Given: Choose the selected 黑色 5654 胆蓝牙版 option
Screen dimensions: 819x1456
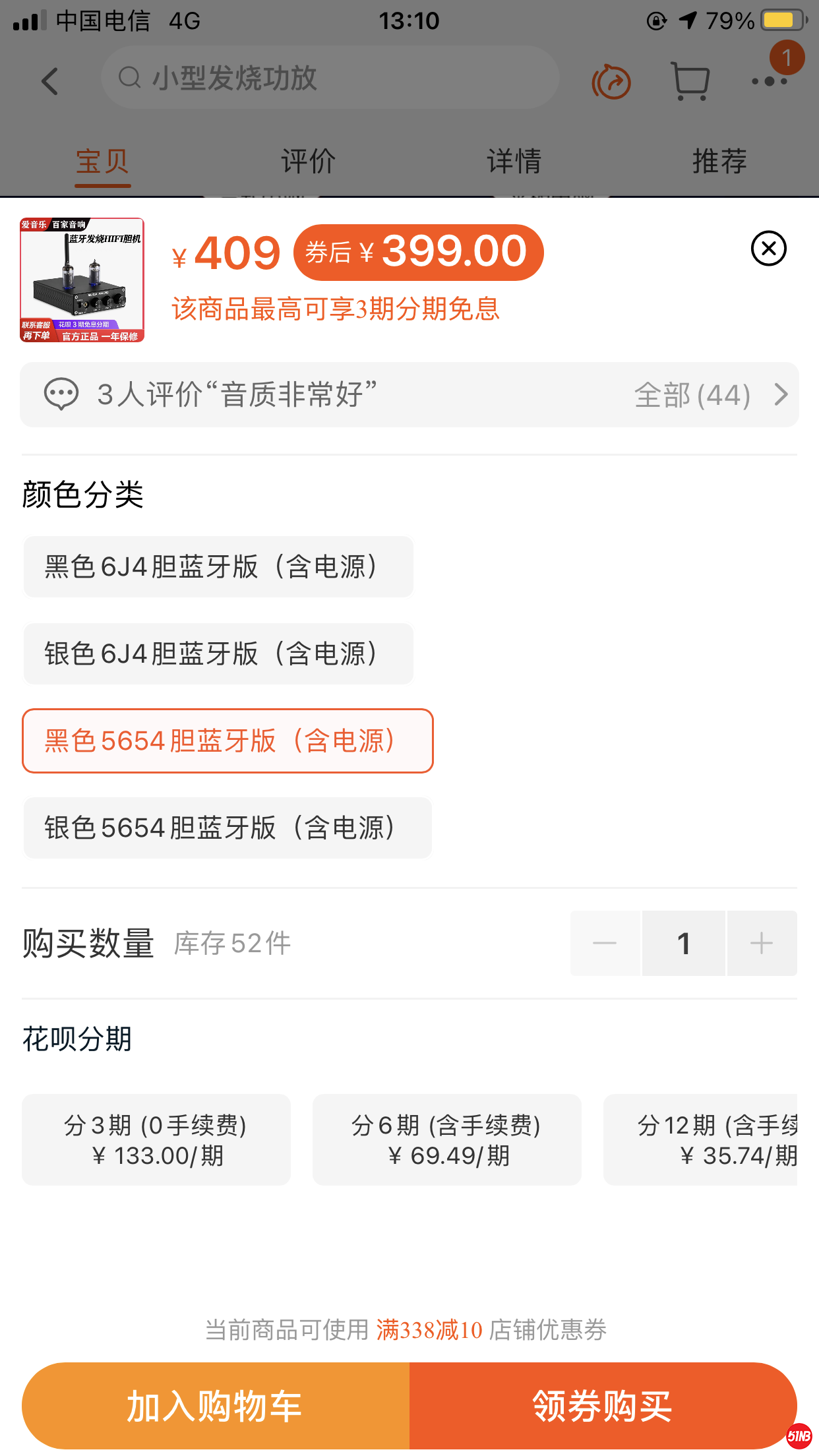Looking at the screenshot, I should coord(228,741).
